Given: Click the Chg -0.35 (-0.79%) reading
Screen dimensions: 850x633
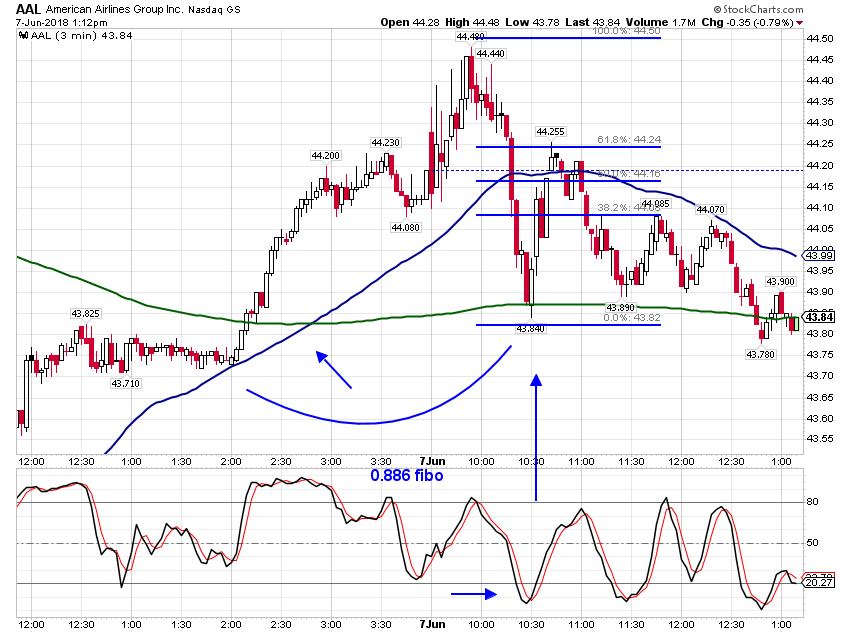Looking at the screenshot, I should coord(747,22).
